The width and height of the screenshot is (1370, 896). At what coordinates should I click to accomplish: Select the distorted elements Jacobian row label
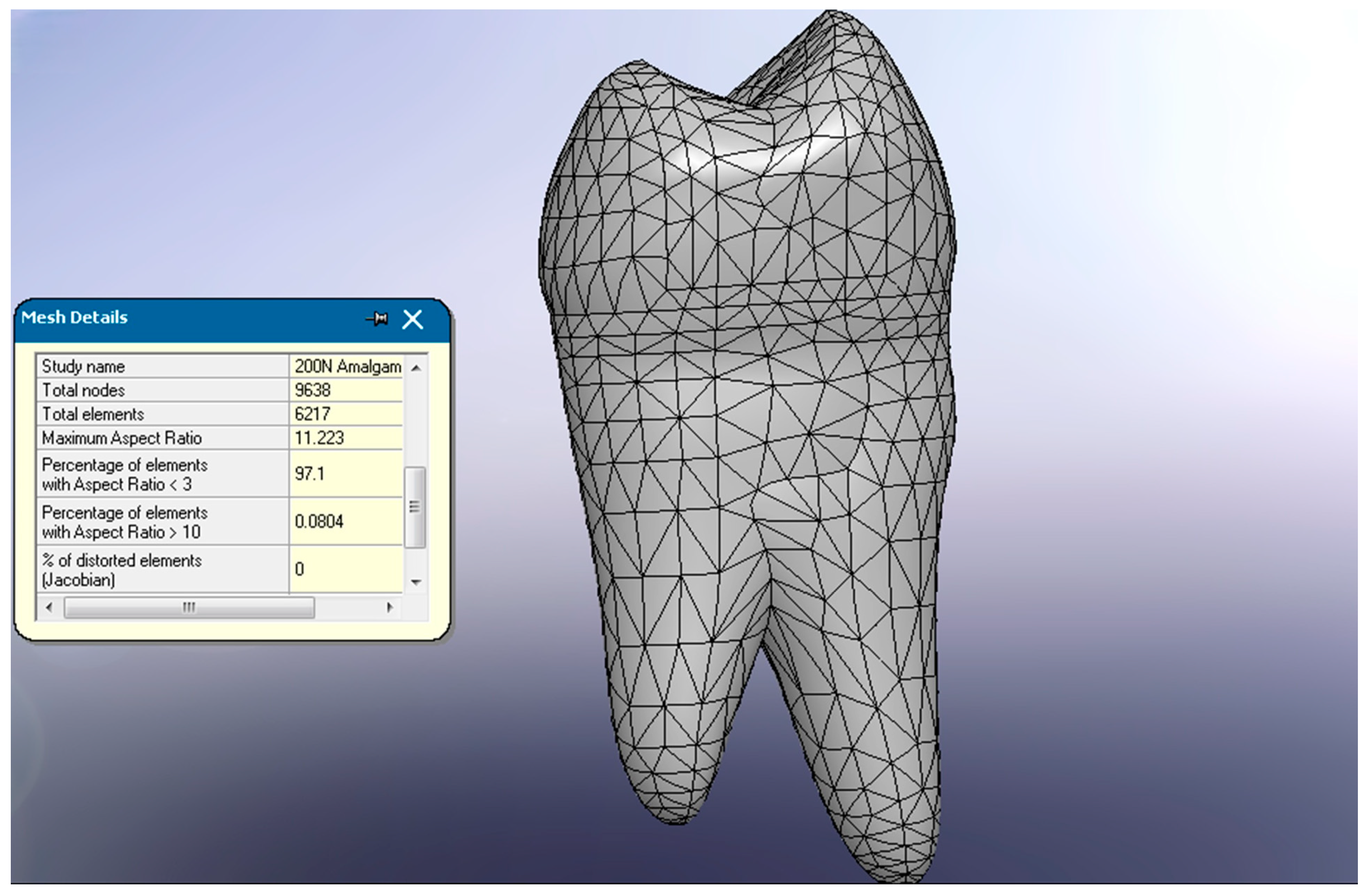(121, 569)
